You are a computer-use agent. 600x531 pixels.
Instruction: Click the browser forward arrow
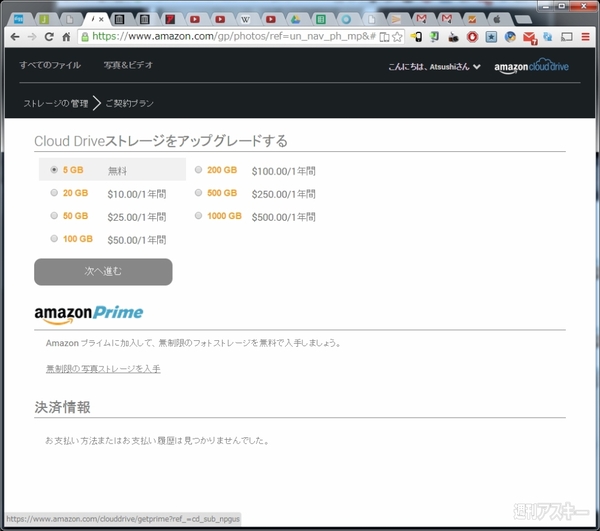pyautogui.click(x=32, y=37)
